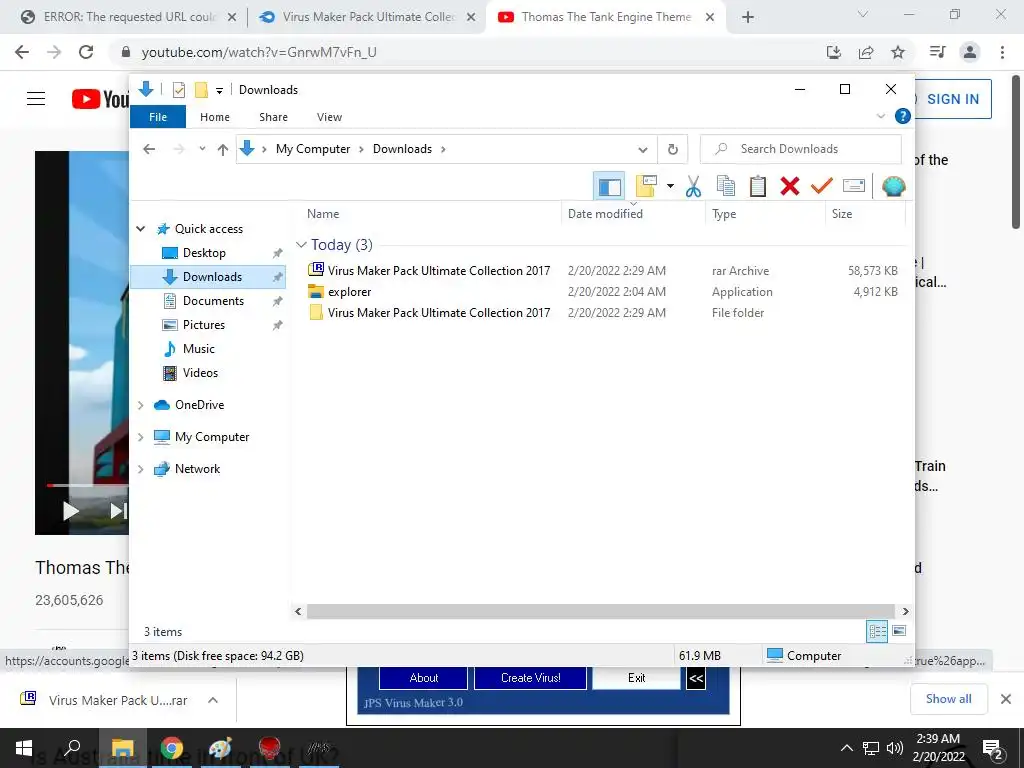Expand the My Computer tree node
The image size is (1024, 768).
[140, 437]
